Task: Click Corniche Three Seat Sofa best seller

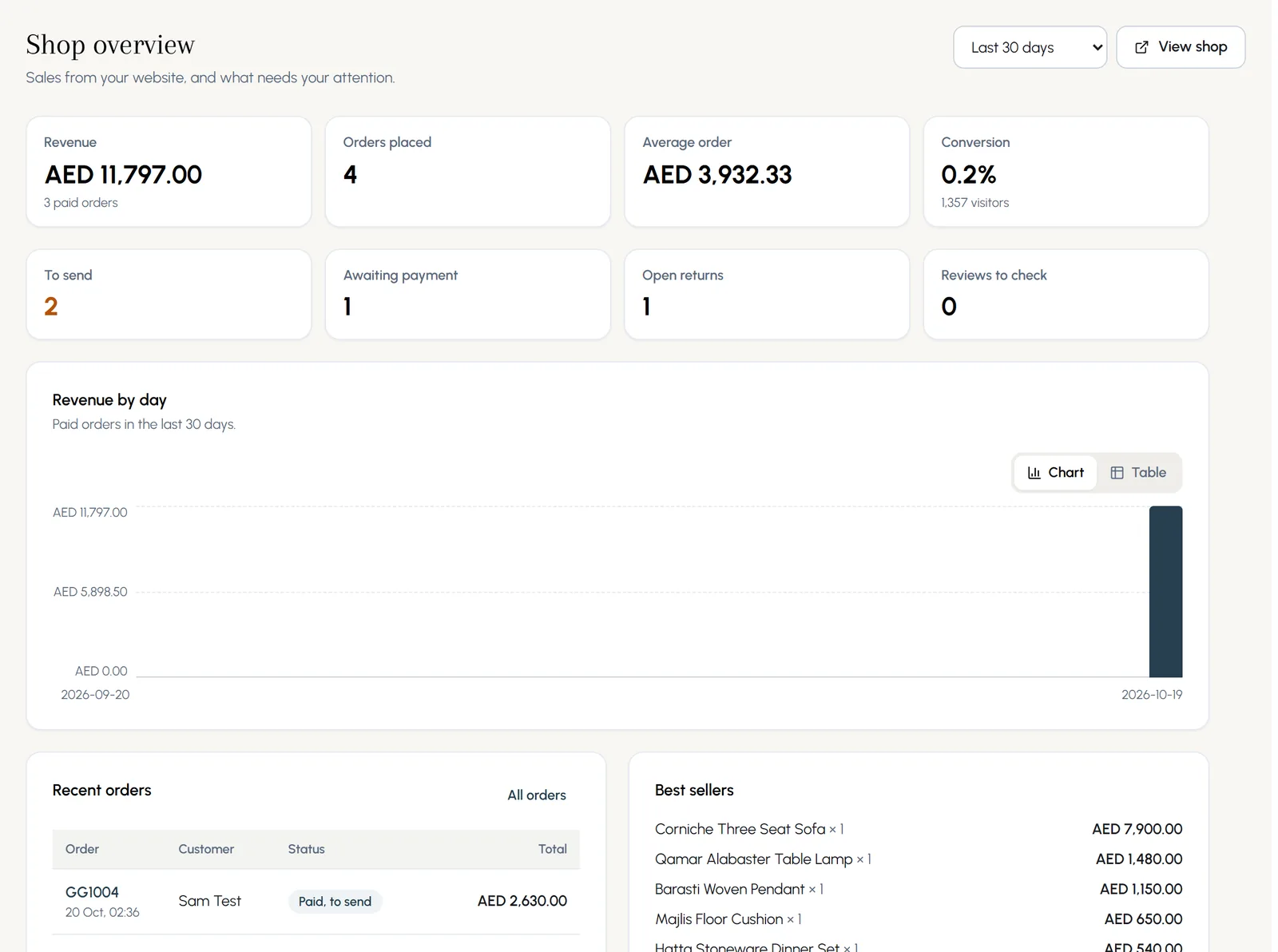Action: tap(749, 829)
